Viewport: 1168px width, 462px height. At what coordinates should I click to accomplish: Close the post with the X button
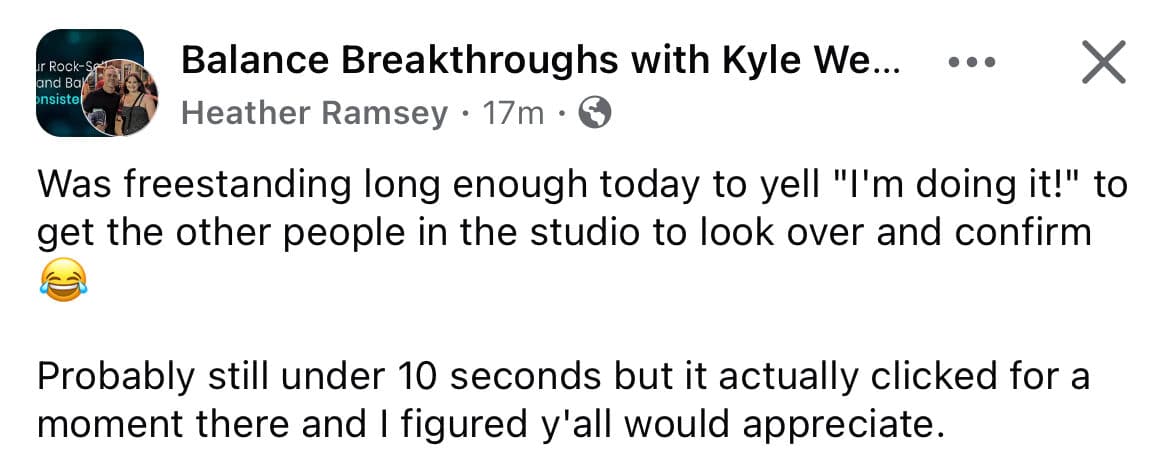pos(1103,65)
